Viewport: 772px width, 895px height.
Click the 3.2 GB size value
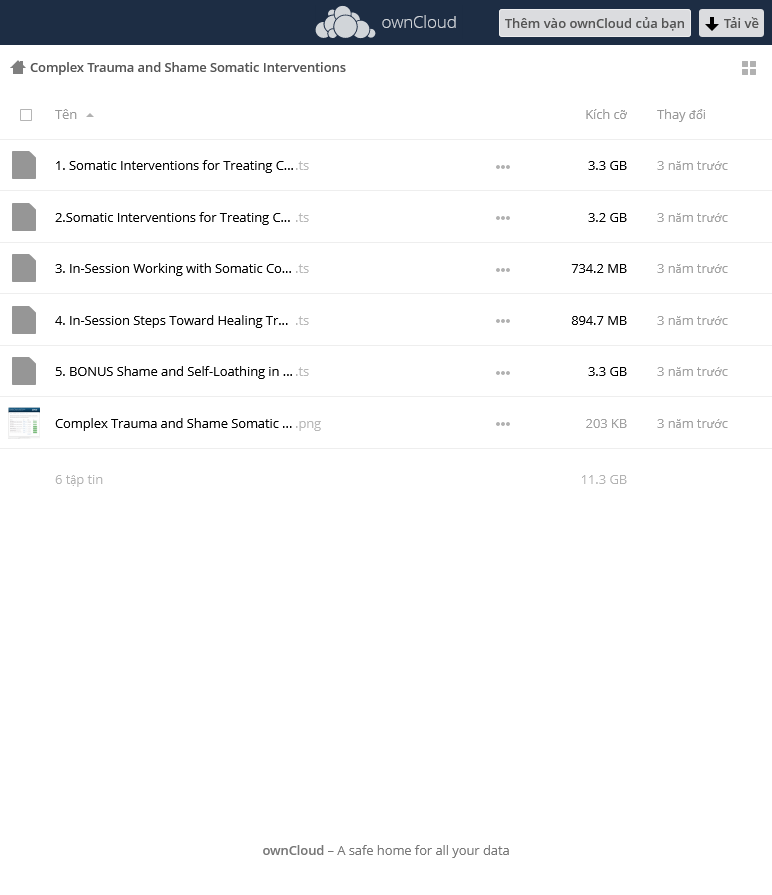pos(607,217)
